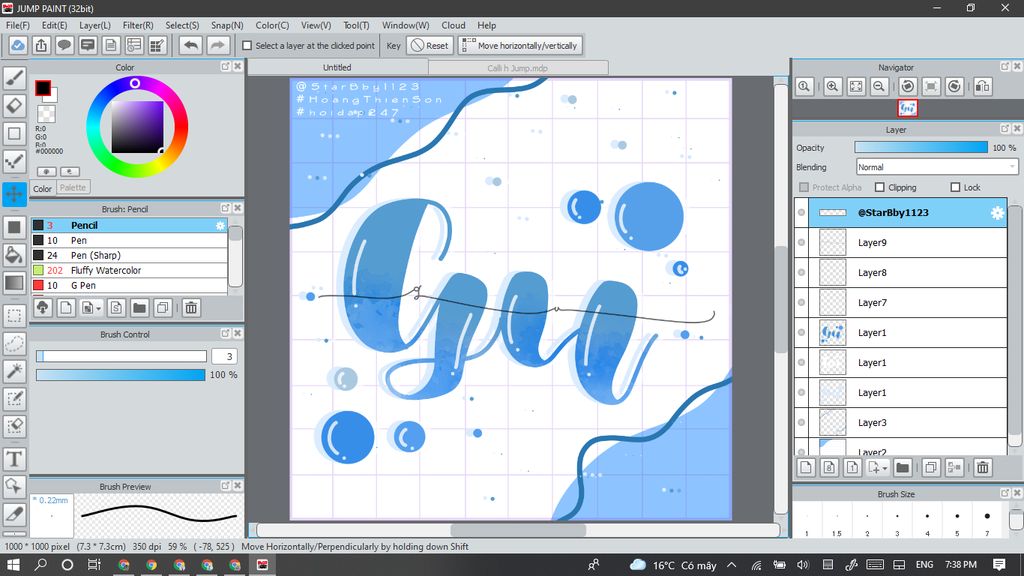Screen dimensions: 1024x576
Task: Open Windows Start menu
Action: coord(13,565)
